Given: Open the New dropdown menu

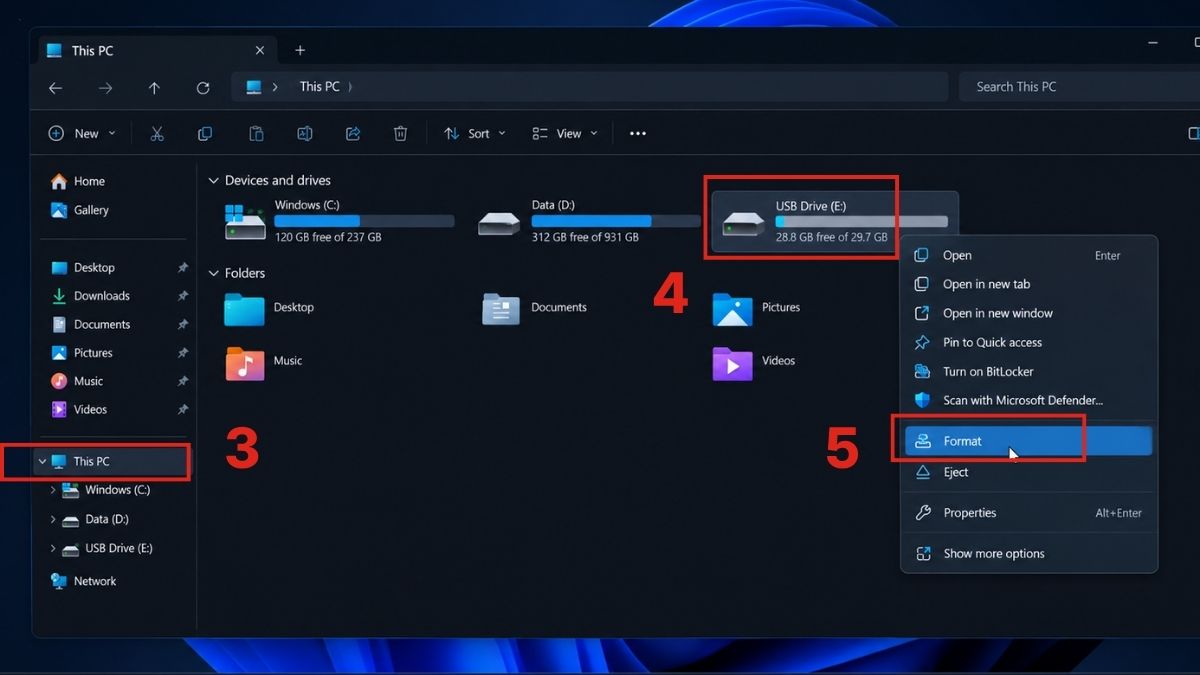Looking at the screenshot, I should pyautogui.click(x=82, y=133).
